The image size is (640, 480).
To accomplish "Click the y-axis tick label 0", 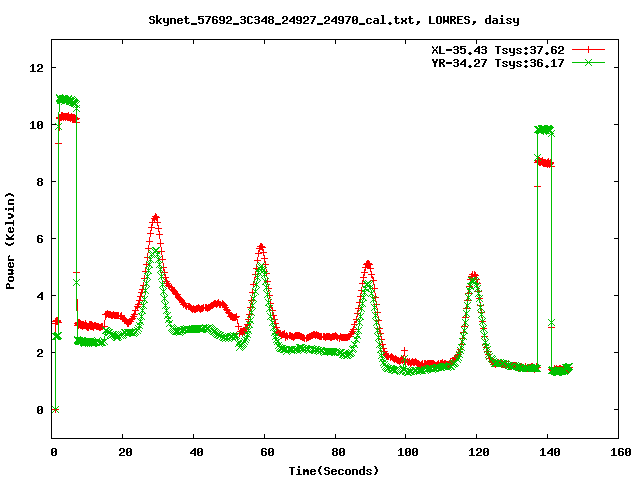I will [x=40, y=410].
